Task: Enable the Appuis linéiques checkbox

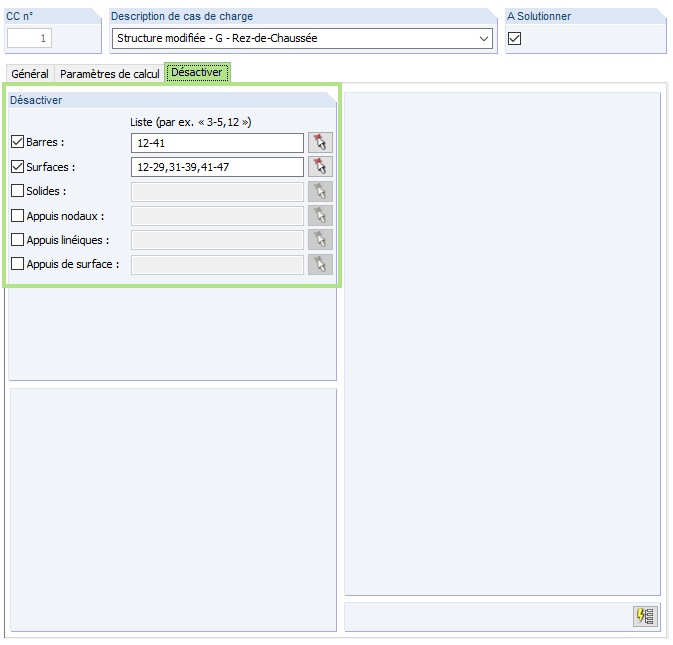Action: 17,239
